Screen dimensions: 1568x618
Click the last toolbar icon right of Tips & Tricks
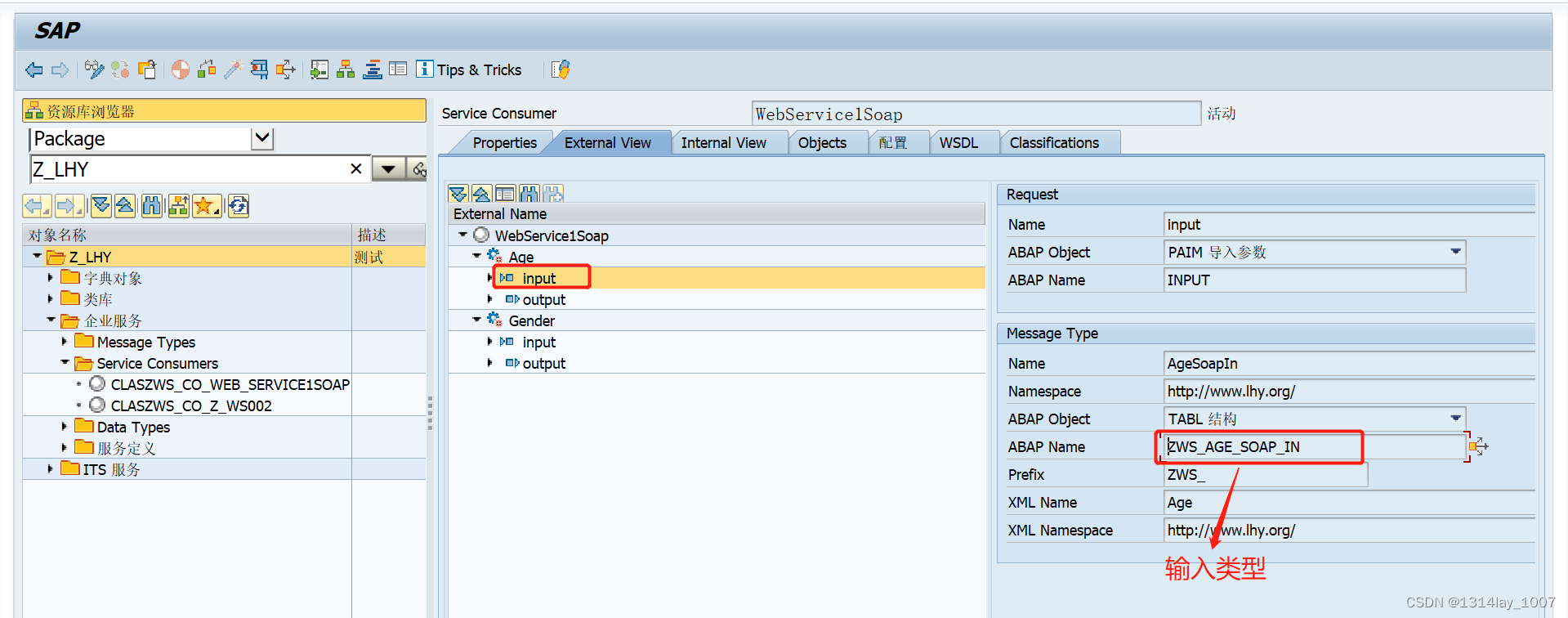[x=561, y=70]
